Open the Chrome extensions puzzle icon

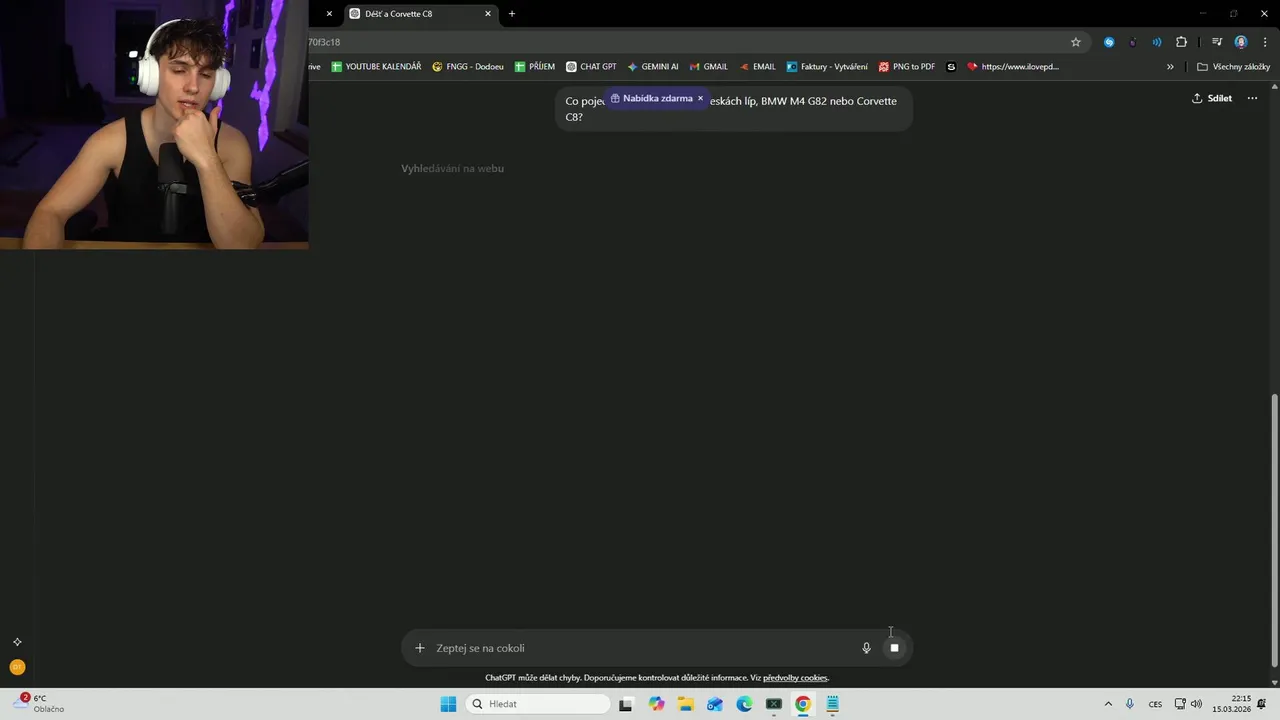1181,42
